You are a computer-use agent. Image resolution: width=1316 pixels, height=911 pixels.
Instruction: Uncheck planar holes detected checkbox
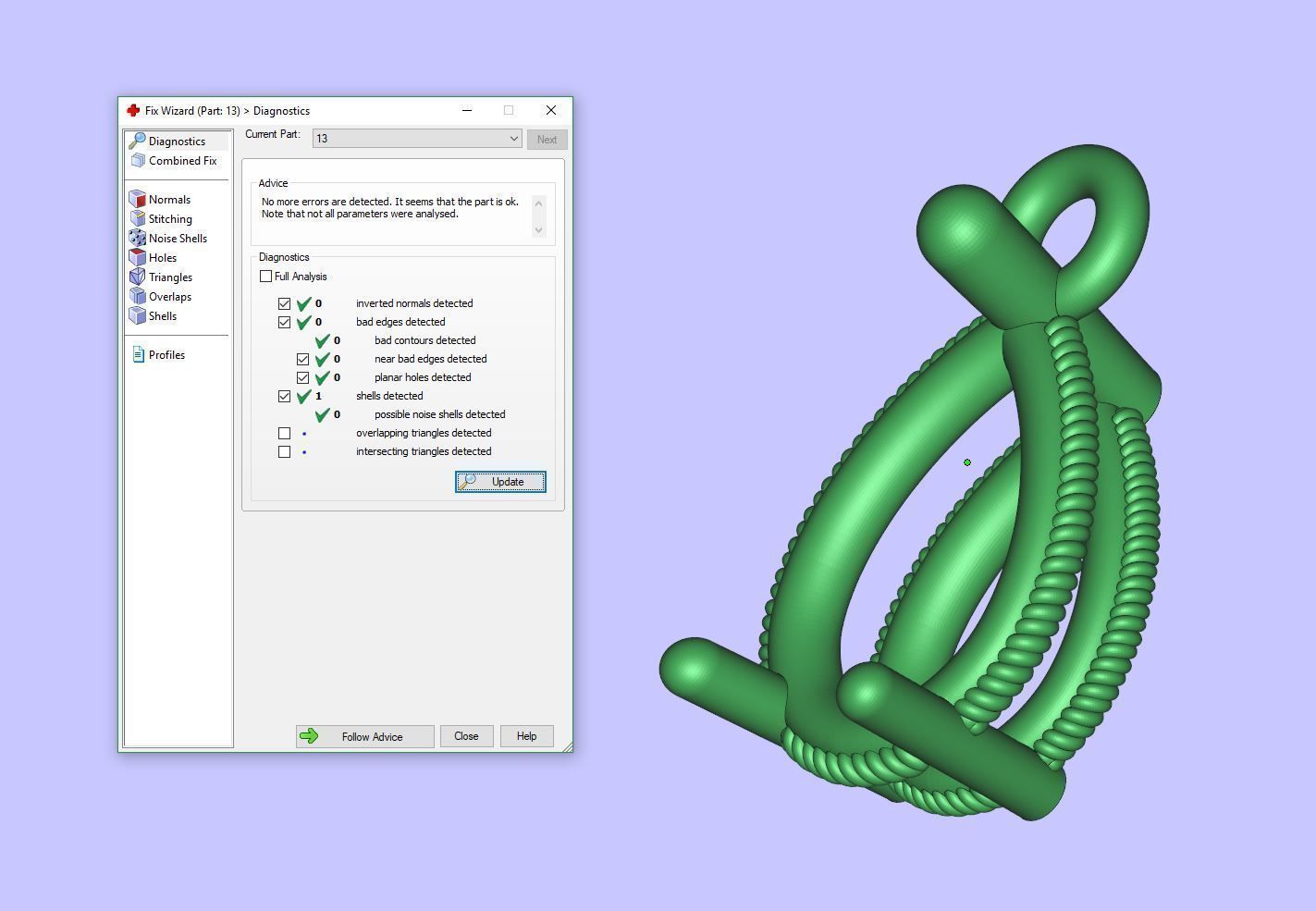pyautogui.click(x=302, y=377)
